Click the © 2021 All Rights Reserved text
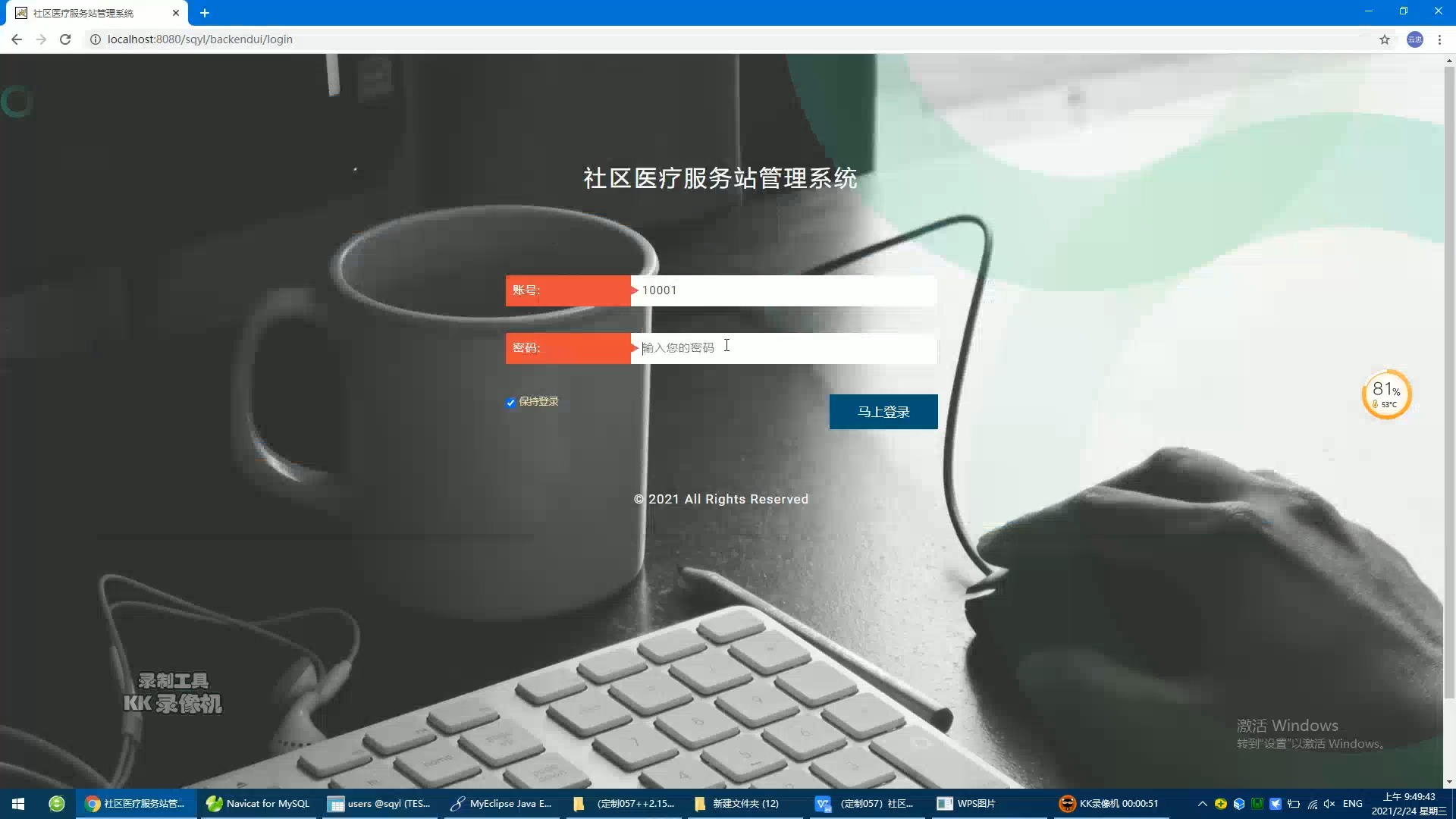This screenshot has height=819, width=1456. (721, 499)
